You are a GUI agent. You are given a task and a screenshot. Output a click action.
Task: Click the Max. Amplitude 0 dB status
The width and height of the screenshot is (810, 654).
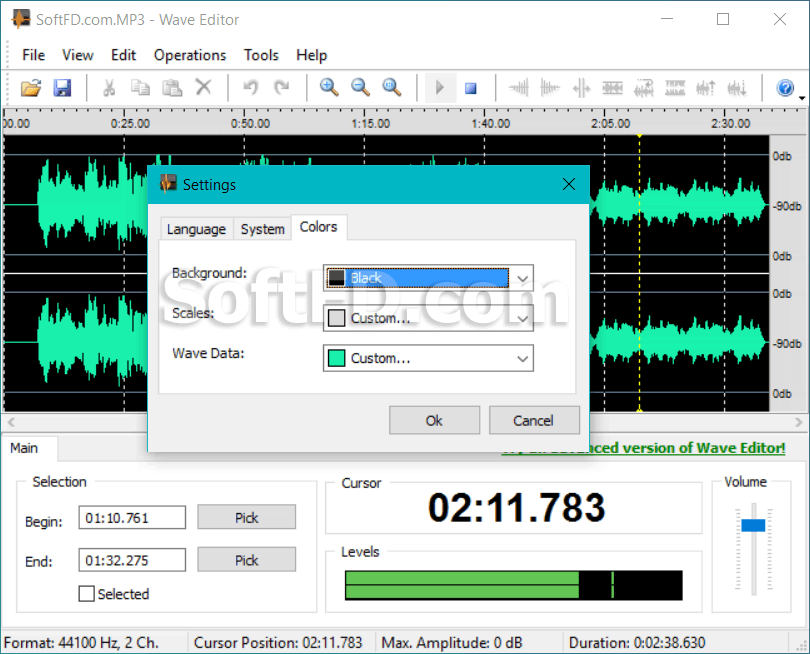[452, 643]
